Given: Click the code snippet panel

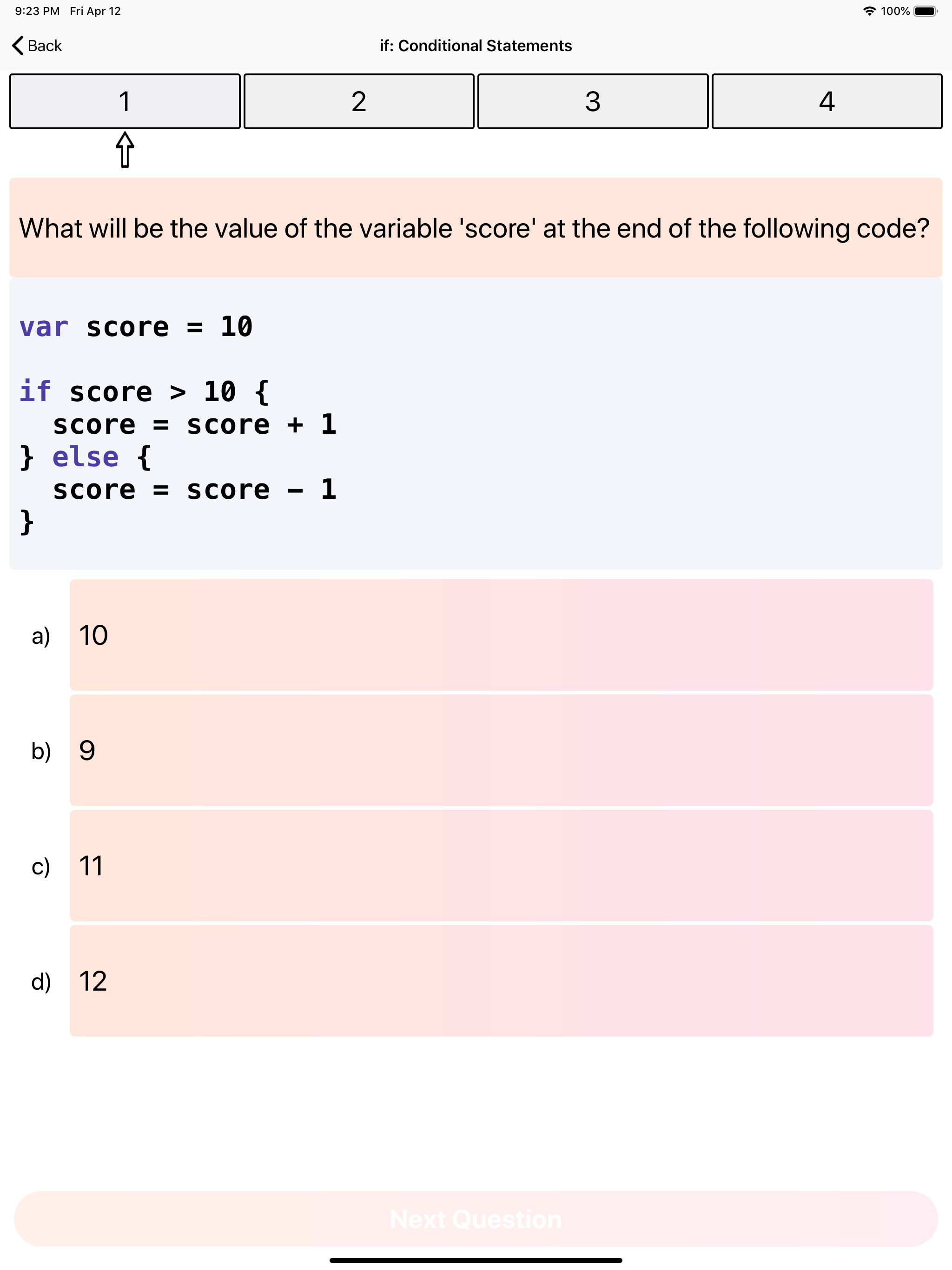Looking at the screenshot, I should coord(476,425).
